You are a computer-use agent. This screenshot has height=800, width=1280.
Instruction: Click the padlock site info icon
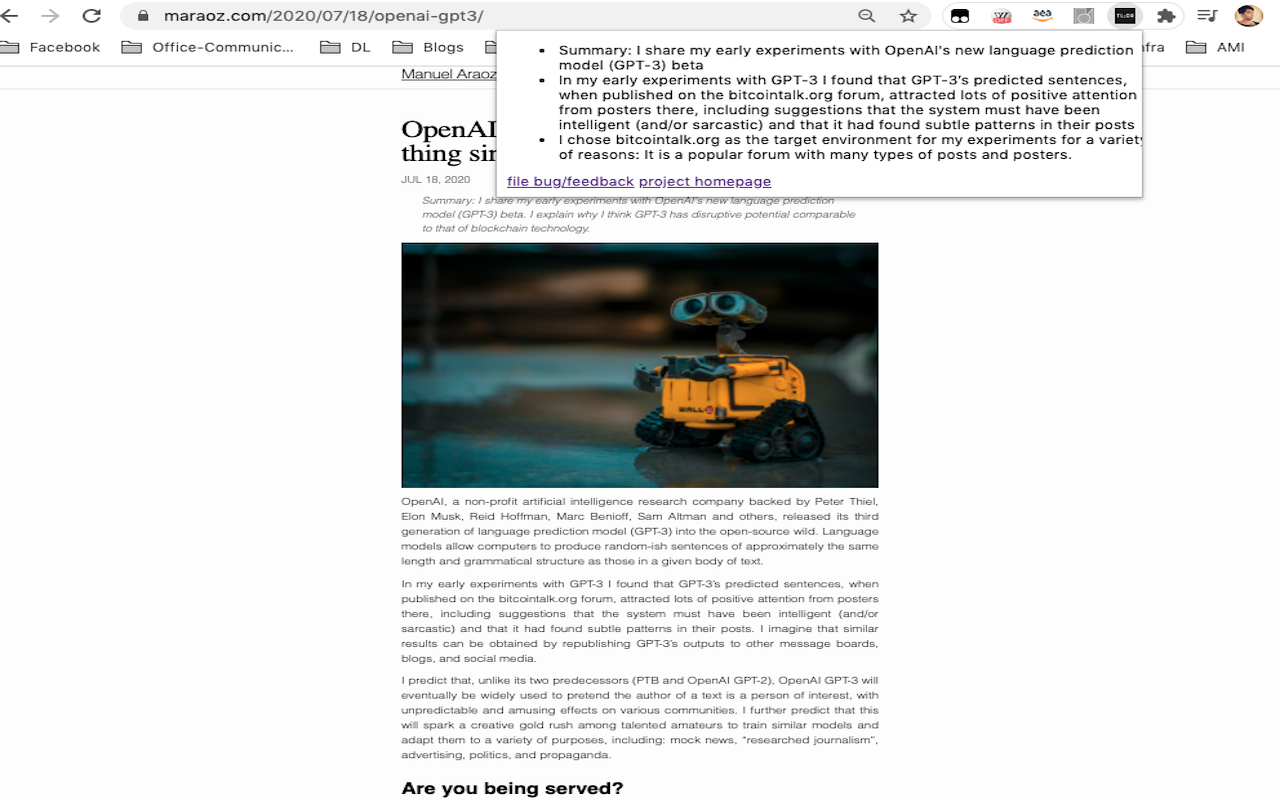pyautogui.click(x=143, y=16)
